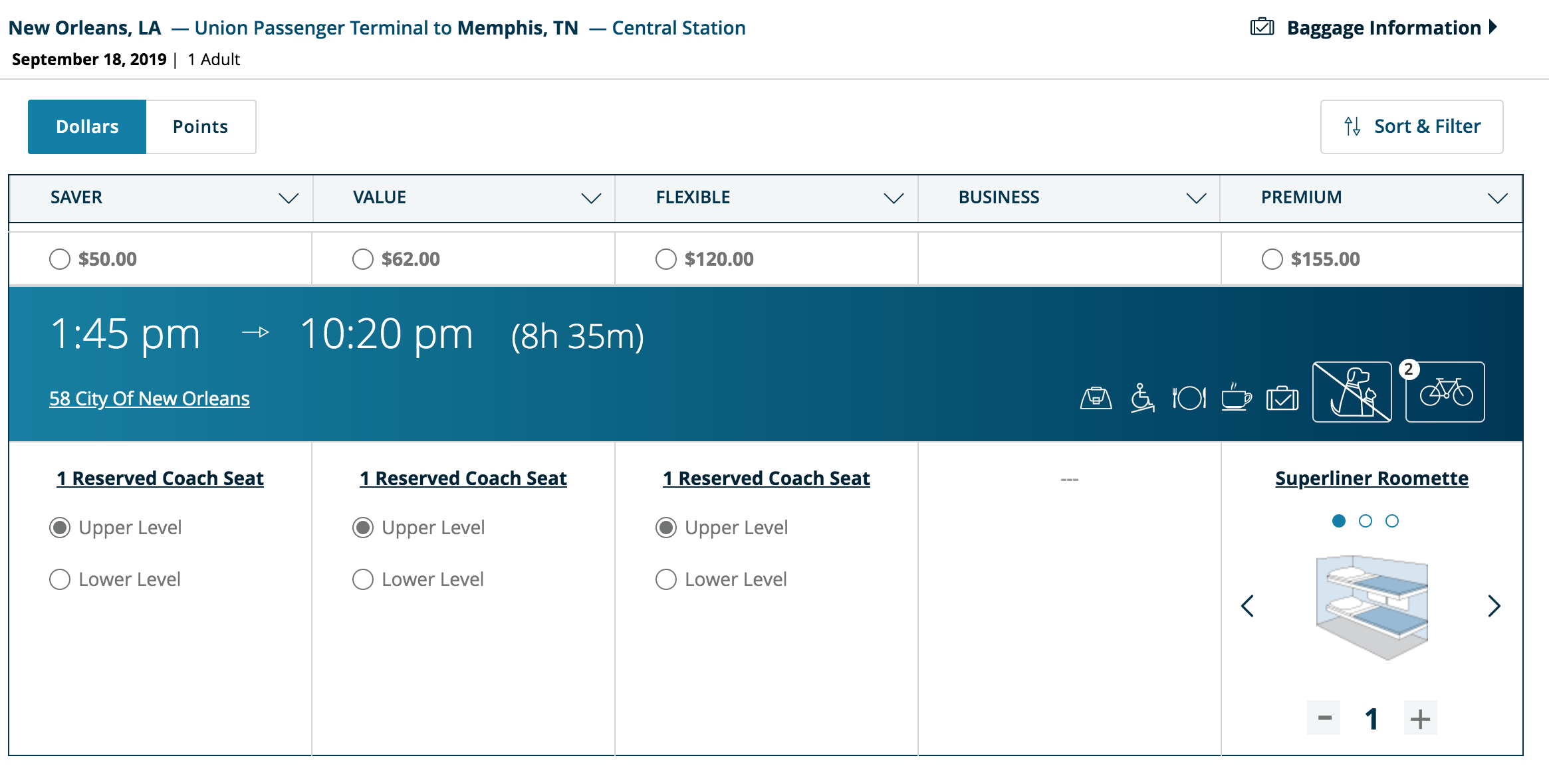Show next Superliner Roomette image
Screen dimensions: 1549x784
[x=1494, y=606]
